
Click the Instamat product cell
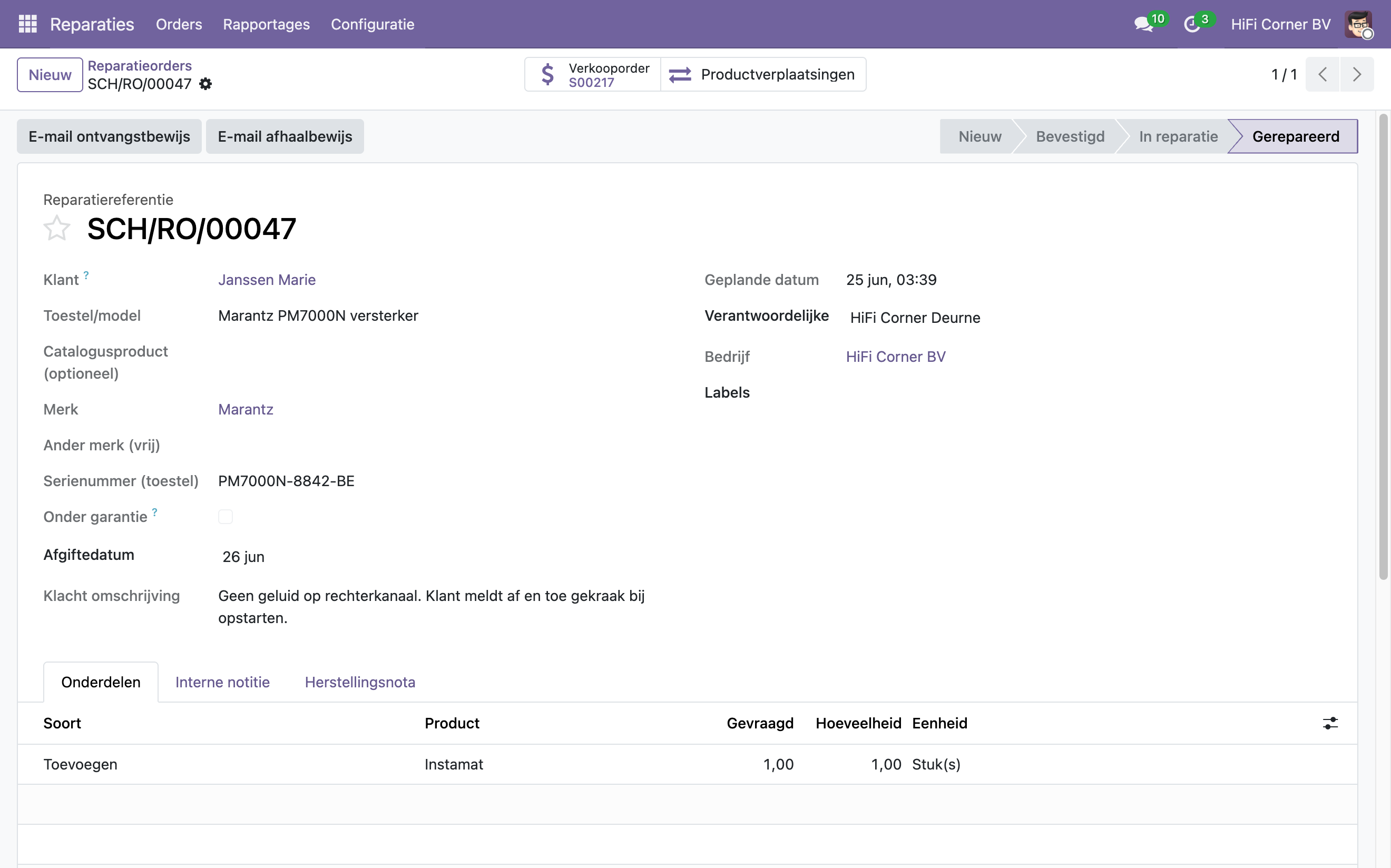[x=454, y=765]
